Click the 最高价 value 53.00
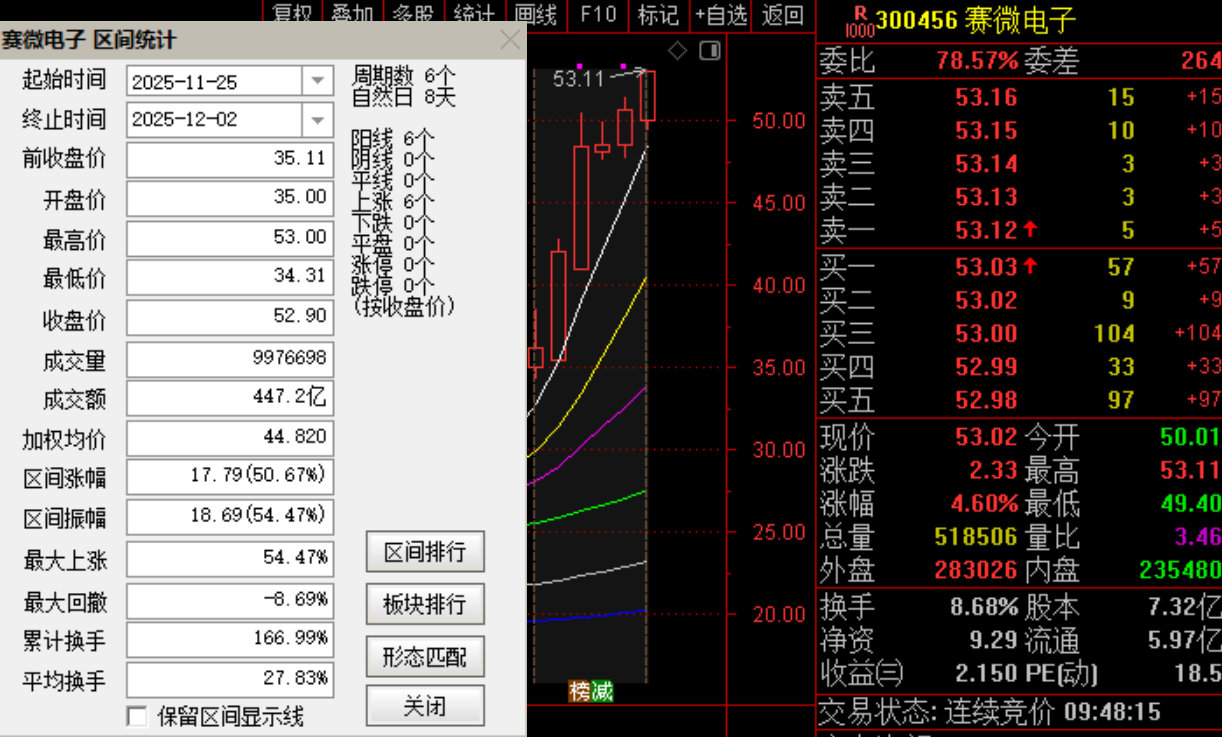1222x737 pixels. tap(230, 238)
